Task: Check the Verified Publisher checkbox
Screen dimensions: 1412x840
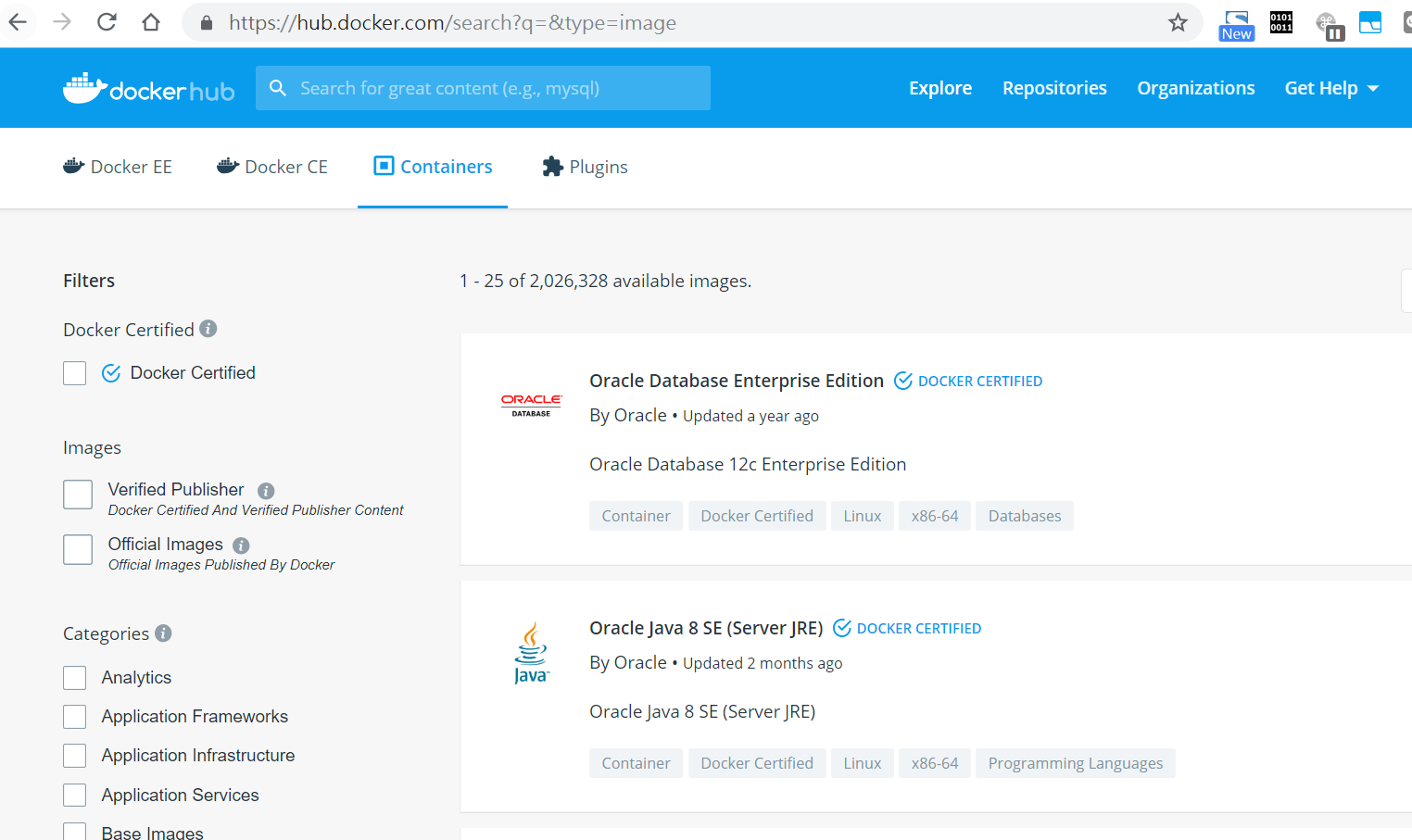Action: tap(78, 495)
